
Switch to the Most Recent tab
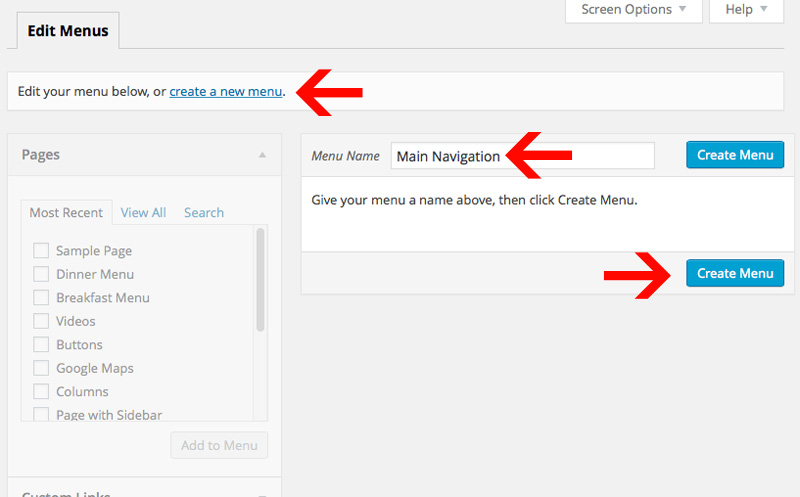[x=66, y=212]
